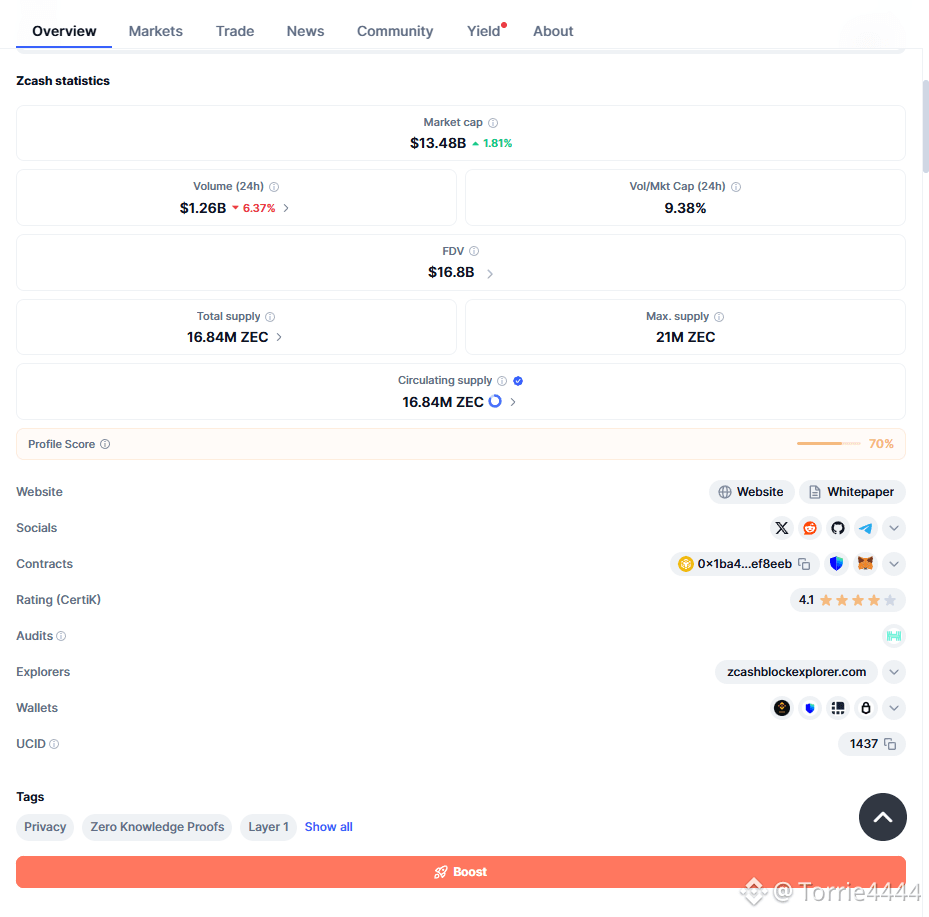Click the scroll-to-top arrow button
Viewport: 929px width, 917px height.
click(882, 817)
